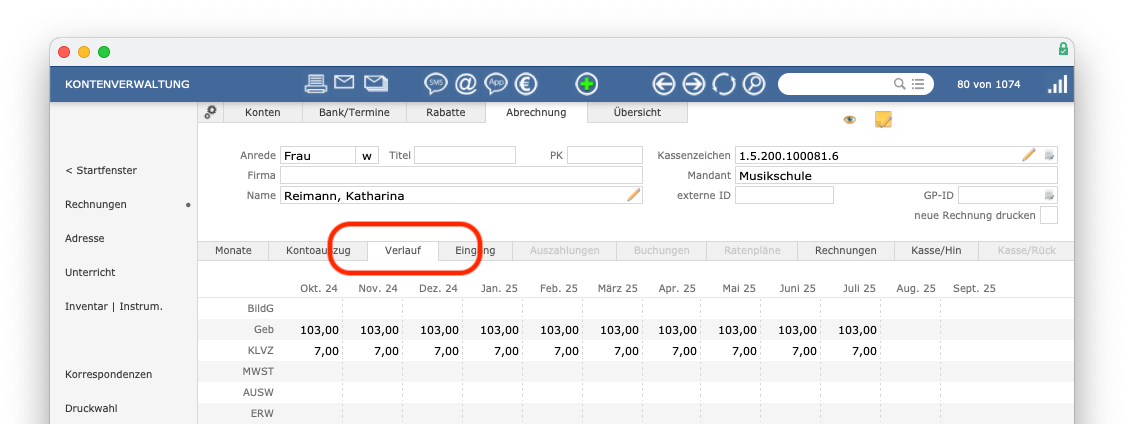Click the empty Firma input field

point(461,175)
